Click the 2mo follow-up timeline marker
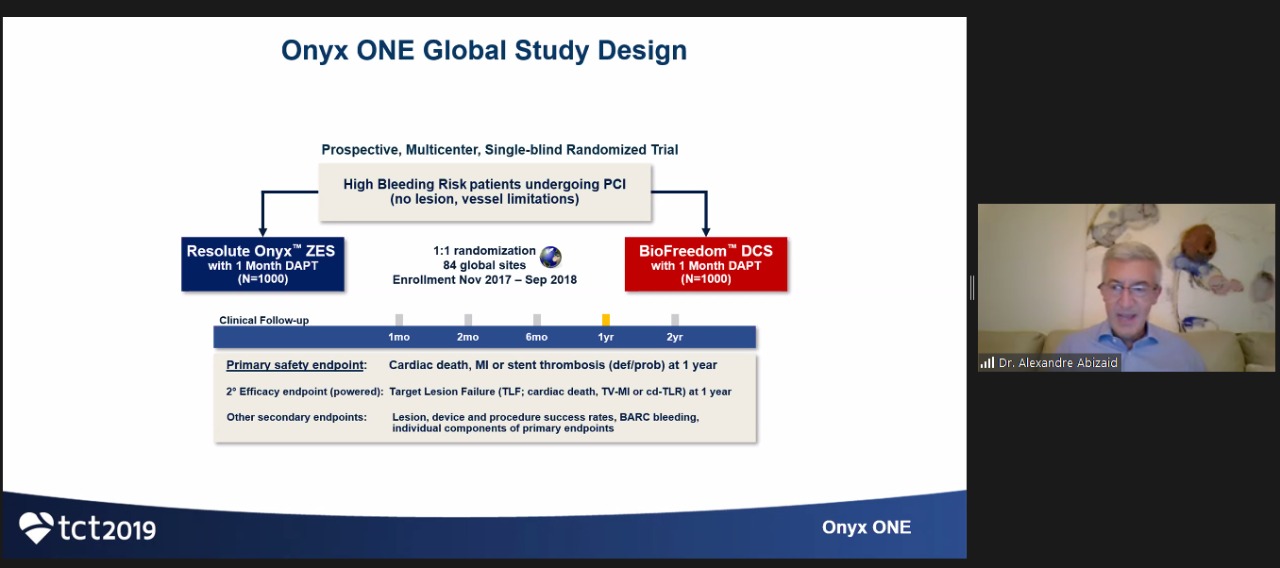 point(468,320)
